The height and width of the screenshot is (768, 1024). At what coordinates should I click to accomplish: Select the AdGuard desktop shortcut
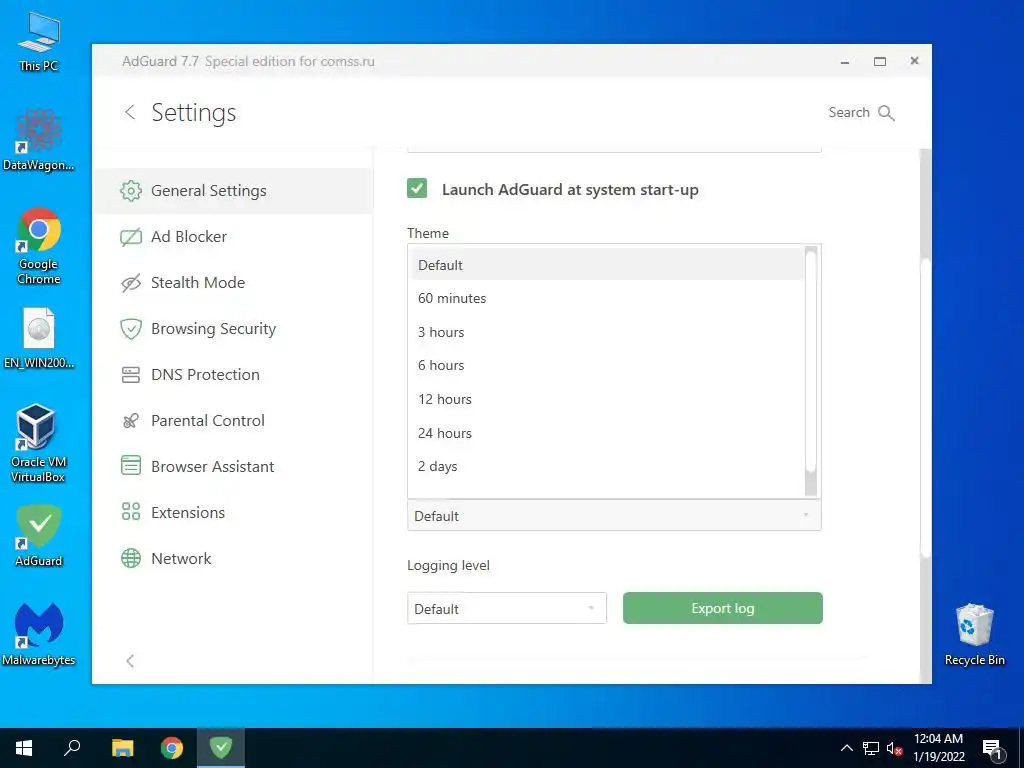click(39, 536)
